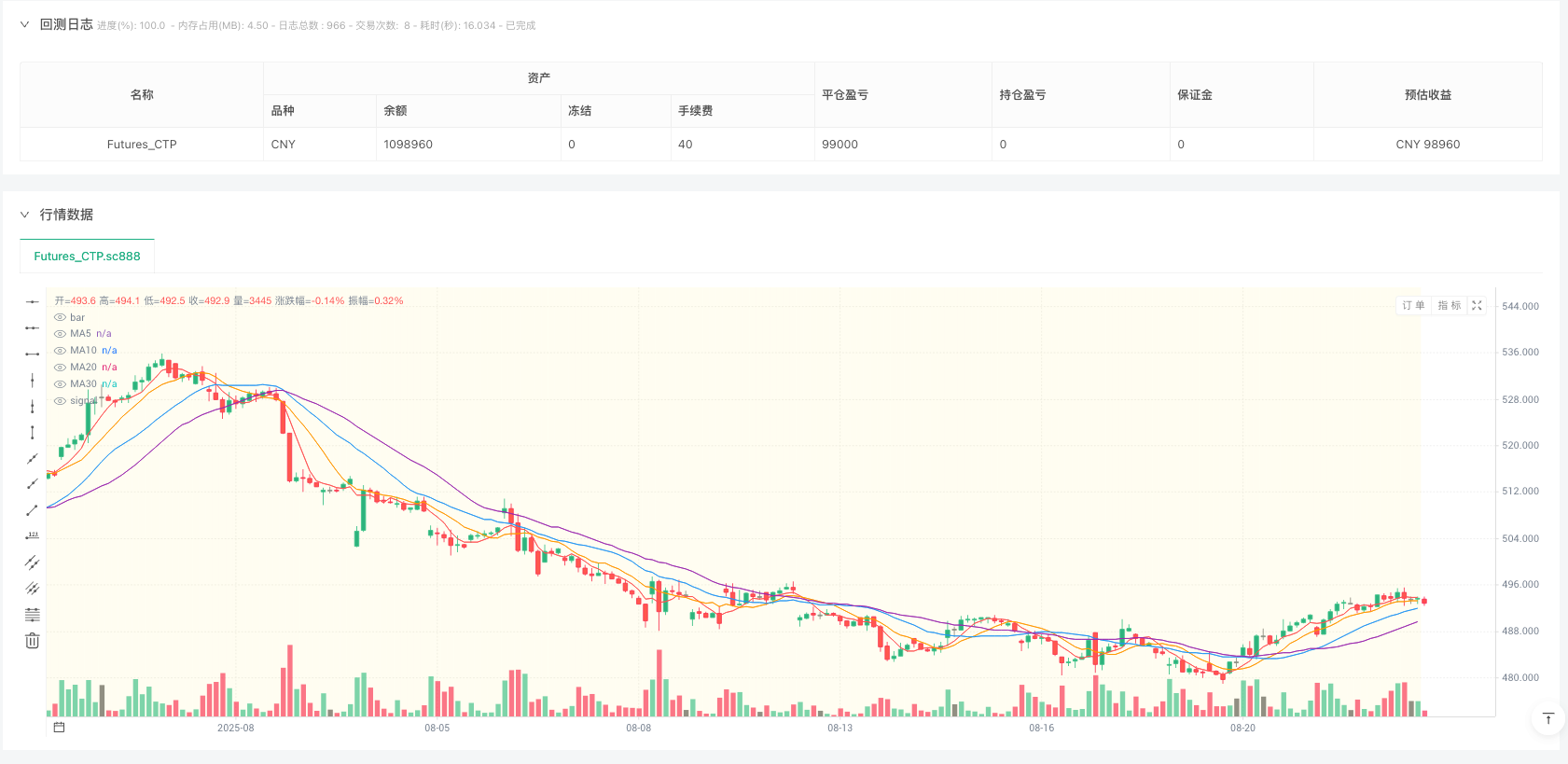Select the diagonal segment drawing tool
The width and height of the screenshot is (1568, 764).
[32, 509]
